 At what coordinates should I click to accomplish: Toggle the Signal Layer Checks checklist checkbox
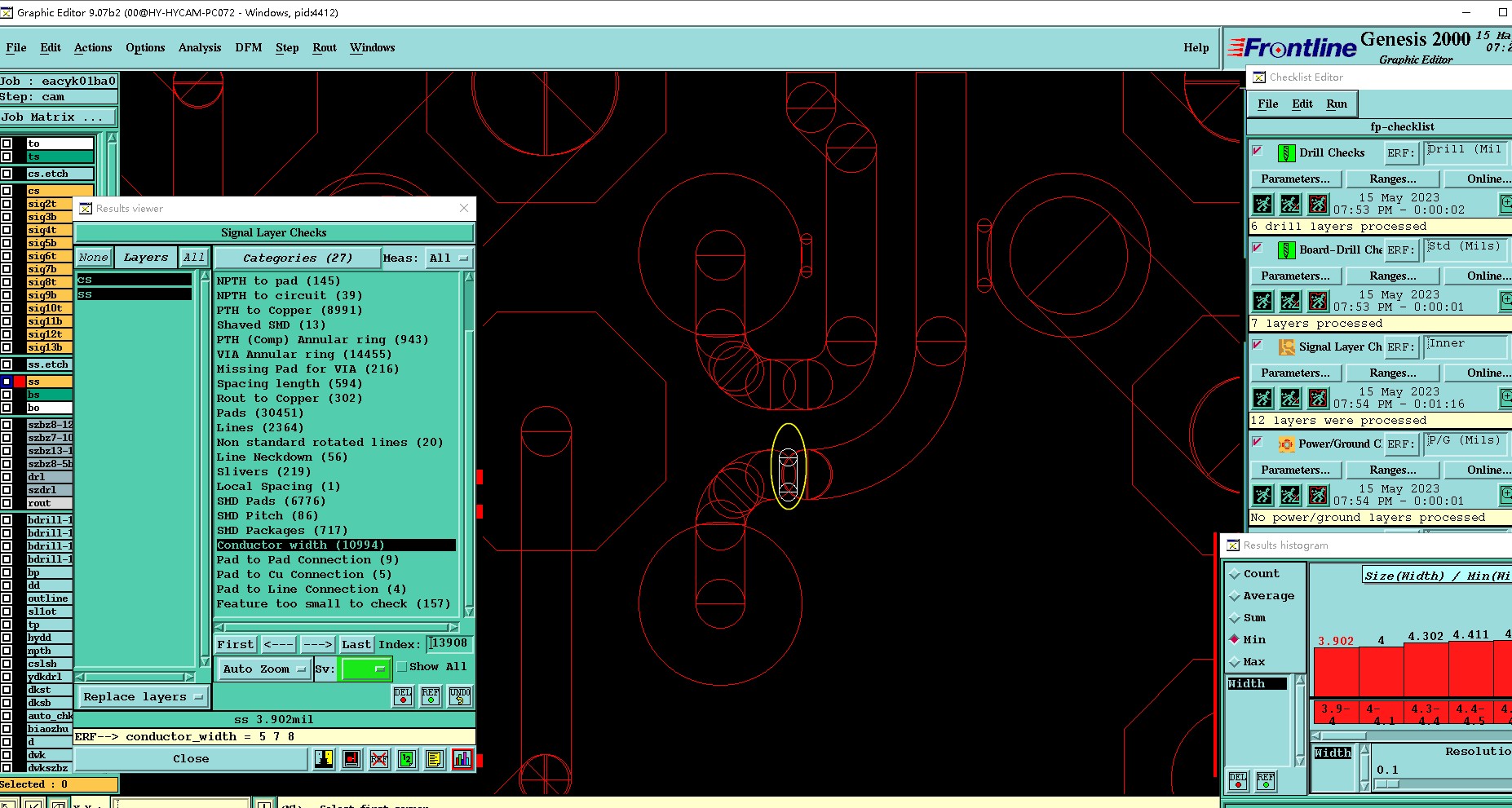click(x=1258, y=345)
